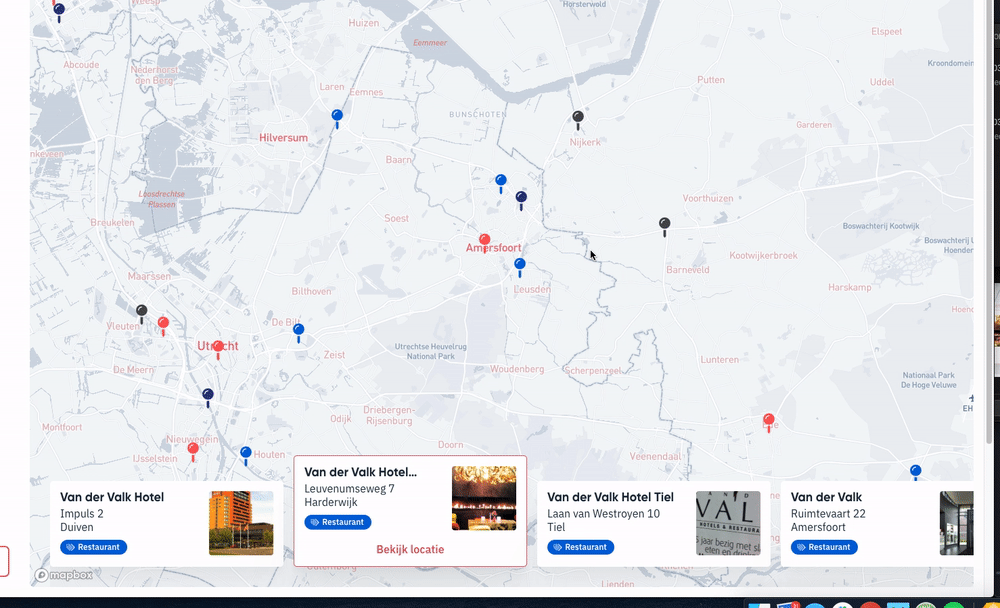Open the Van der Valk Hotel Tiel title

610,497
